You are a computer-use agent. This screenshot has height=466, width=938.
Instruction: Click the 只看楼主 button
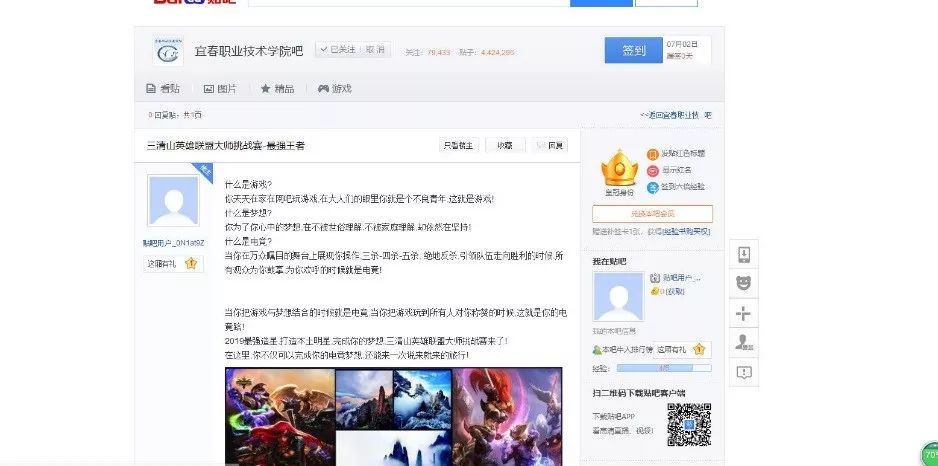coord(458,145)
